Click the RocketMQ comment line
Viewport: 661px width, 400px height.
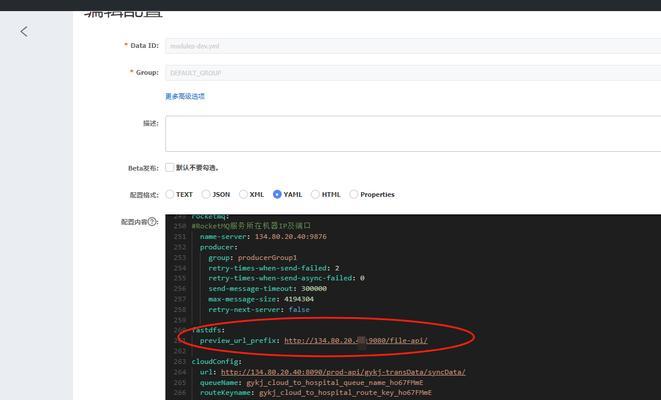[251, 226]
